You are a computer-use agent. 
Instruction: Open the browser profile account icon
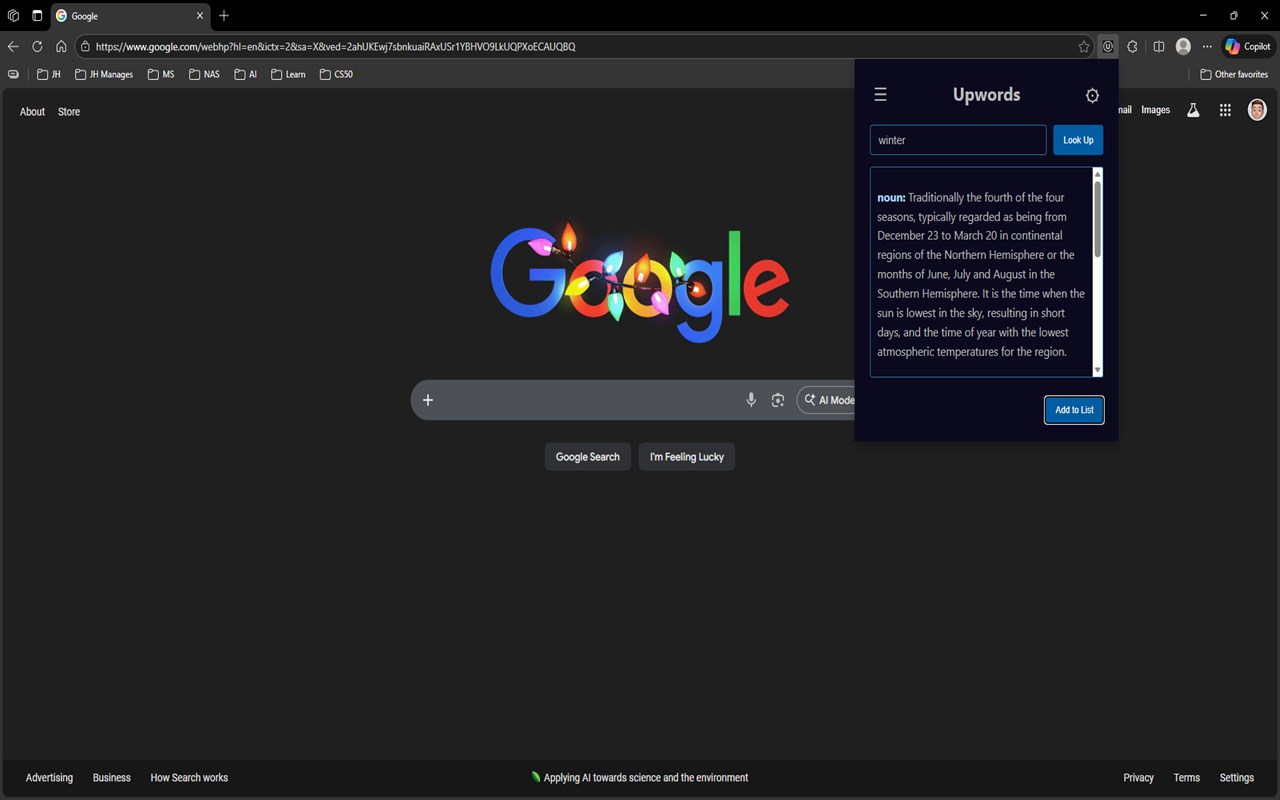1184,46
